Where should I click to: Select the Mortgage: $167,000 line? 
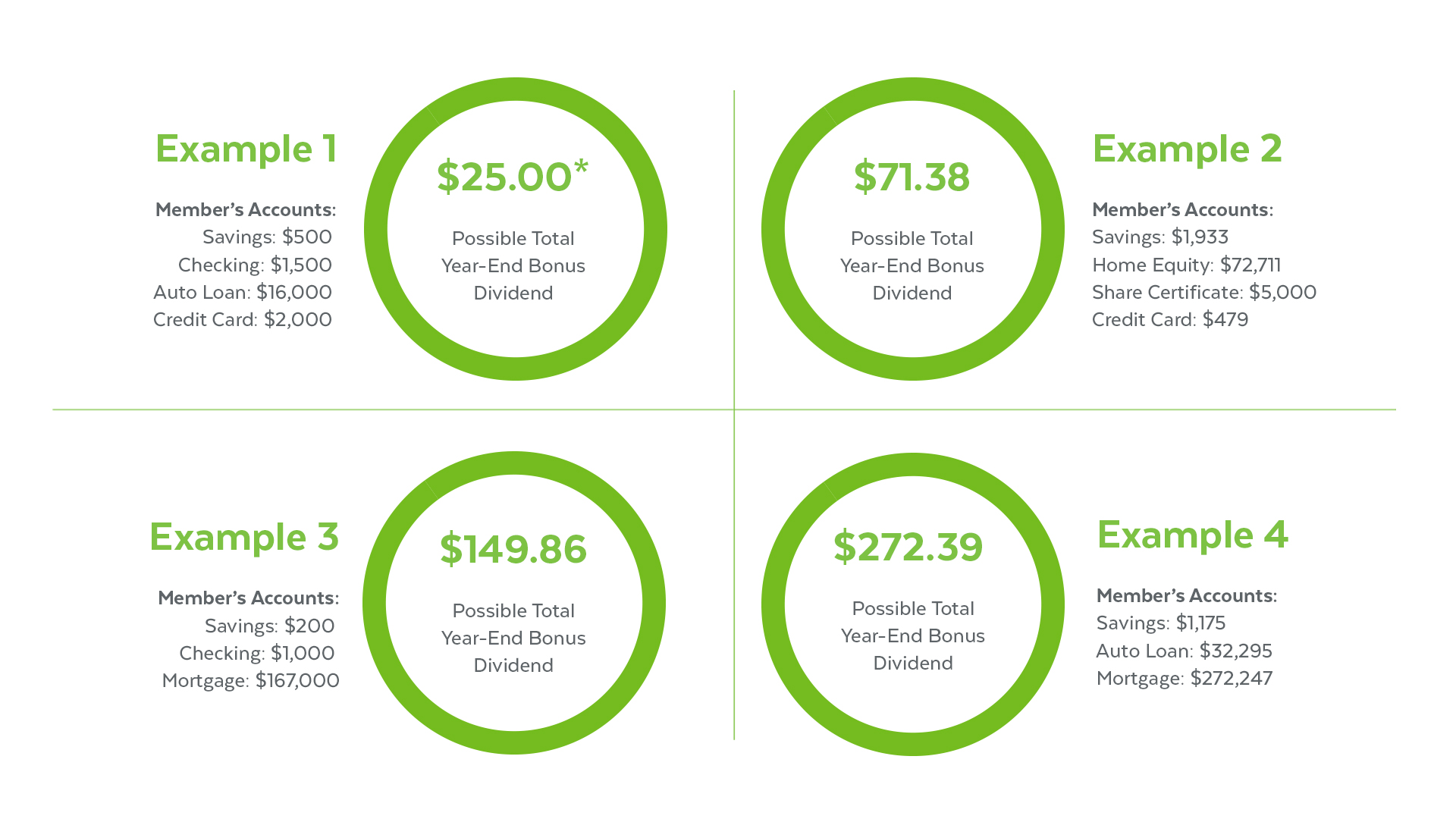[x=250, y=681]
